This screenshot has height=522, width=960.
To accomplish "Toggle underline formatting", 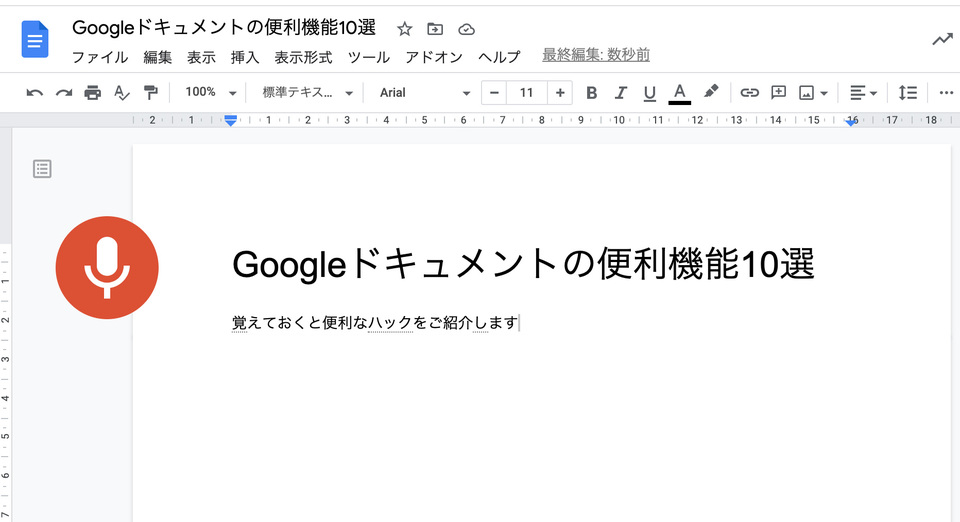I will coord(650,93).
